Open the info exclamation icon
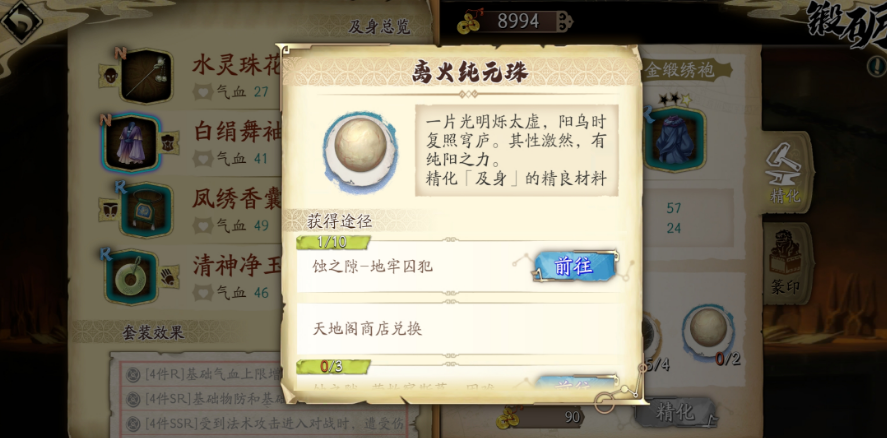This screenshot has width=887, height=438. click(x=876, y=66)
